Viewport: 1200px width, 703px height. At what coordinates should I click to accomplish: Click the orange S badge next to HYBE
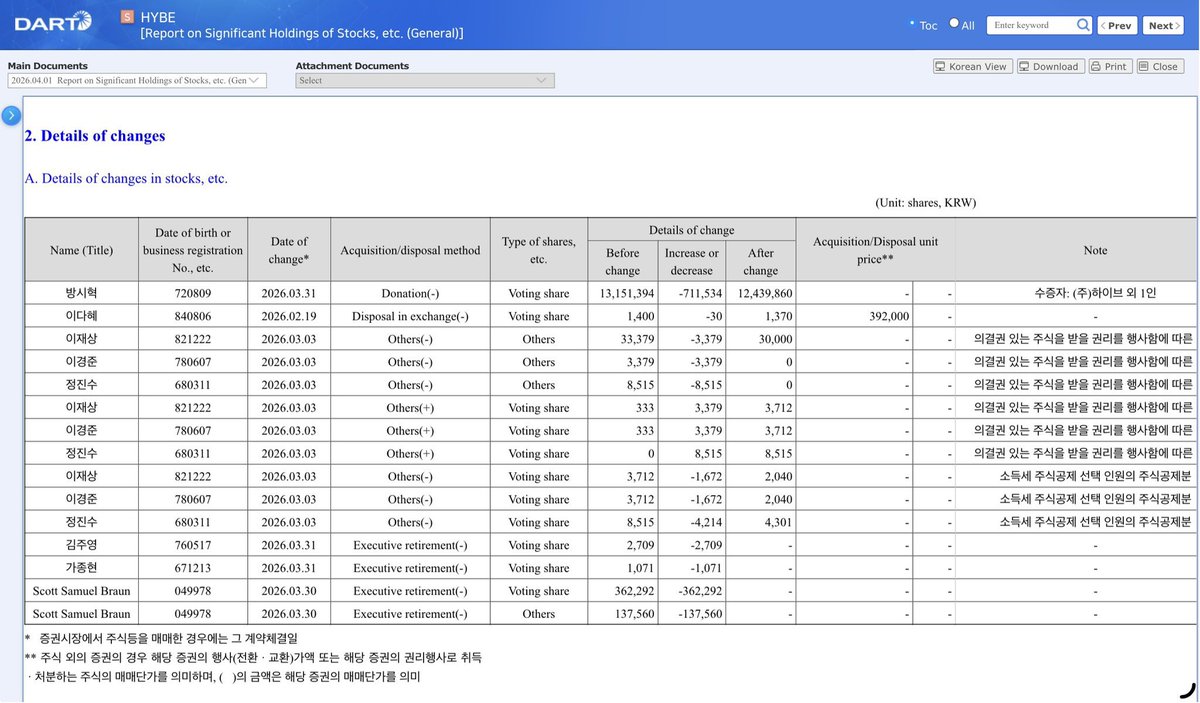click(x=126, y=17)
